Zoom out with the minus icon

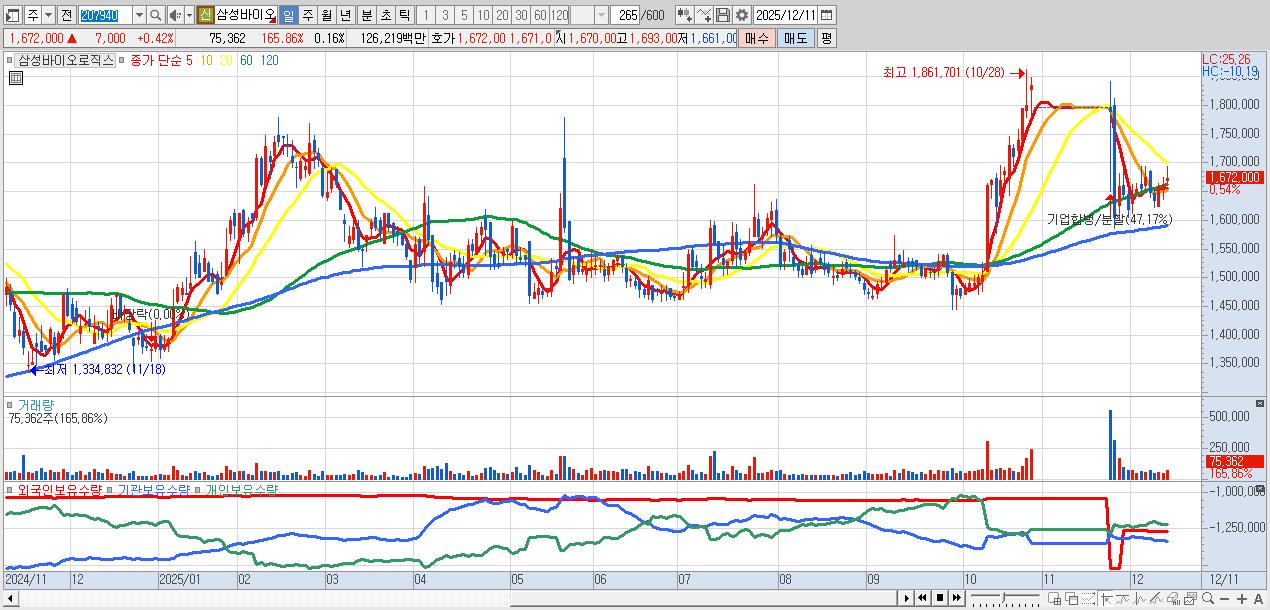(x=1225, y=598)
